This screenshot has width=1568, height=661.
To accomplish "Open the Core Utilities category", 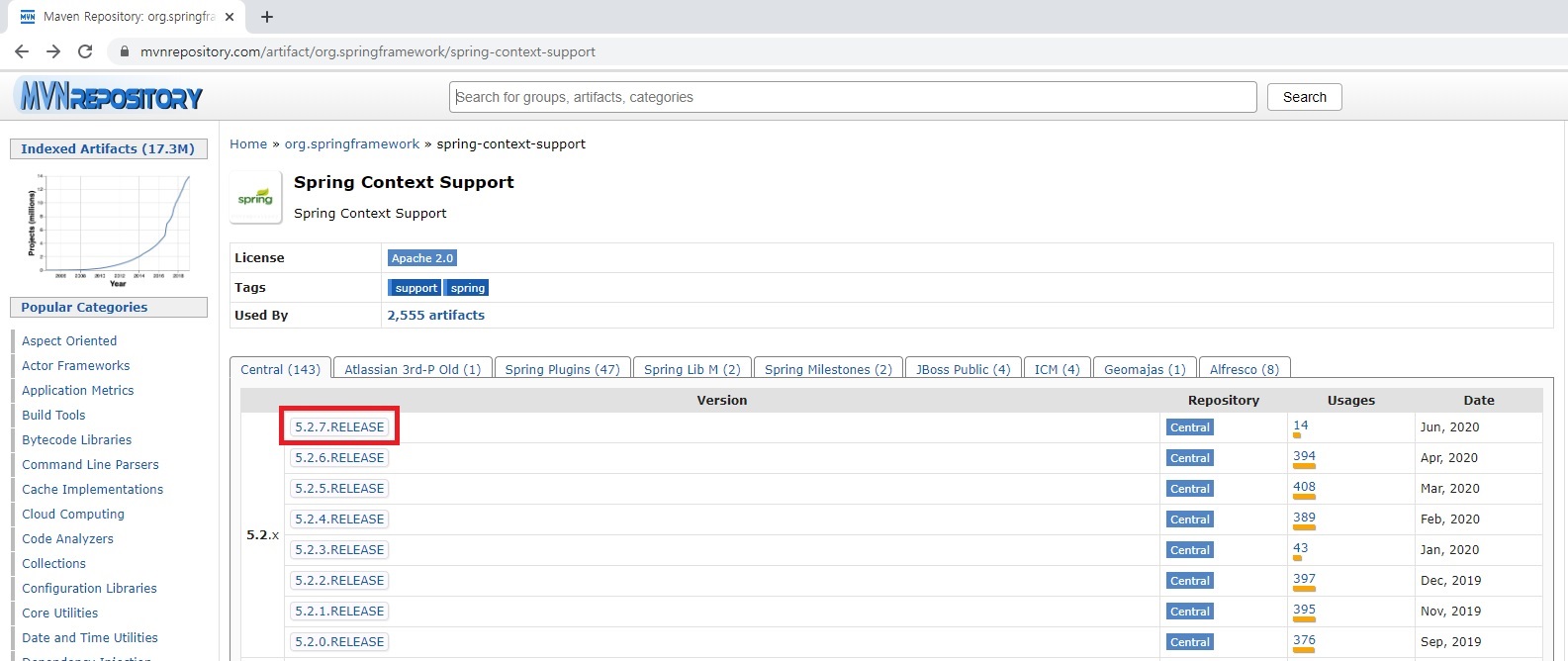I will (60, 614).
